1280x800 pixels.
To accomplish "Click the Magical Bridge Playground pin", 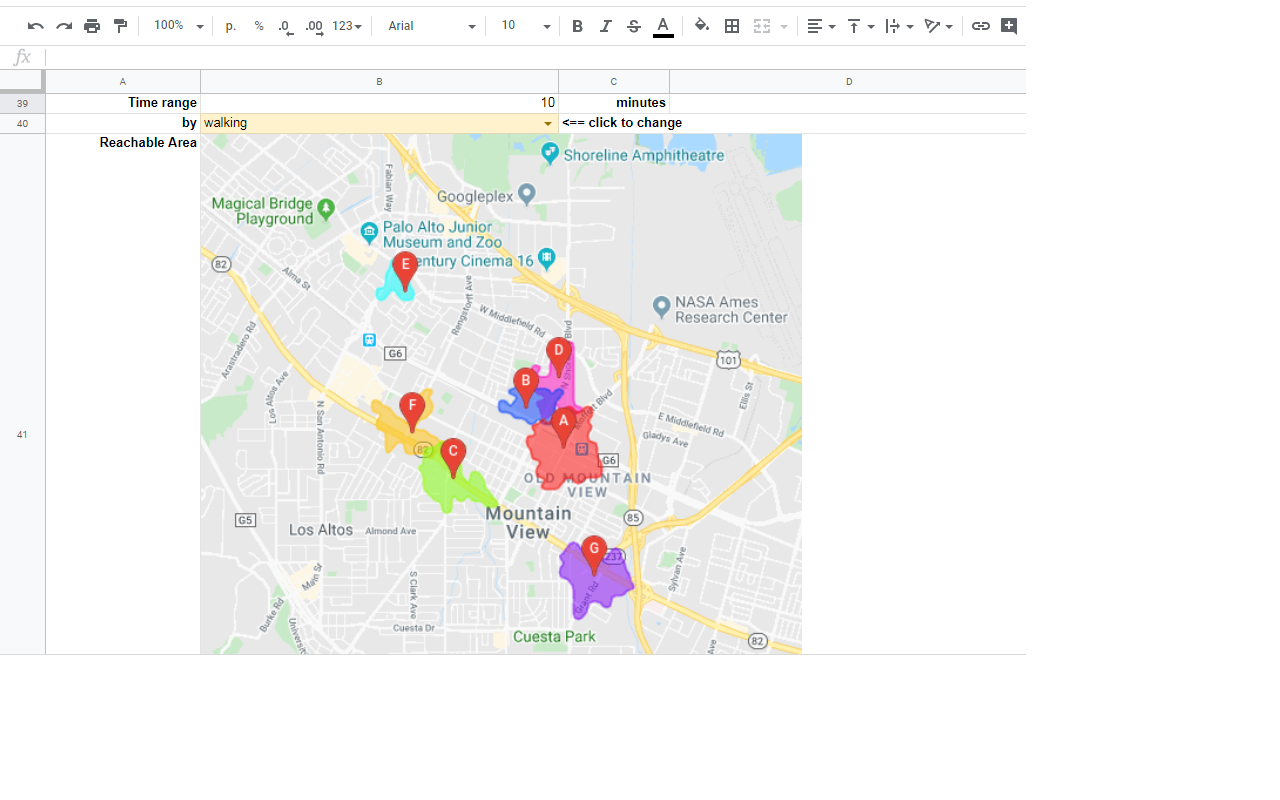I will [x=326, y=210].
